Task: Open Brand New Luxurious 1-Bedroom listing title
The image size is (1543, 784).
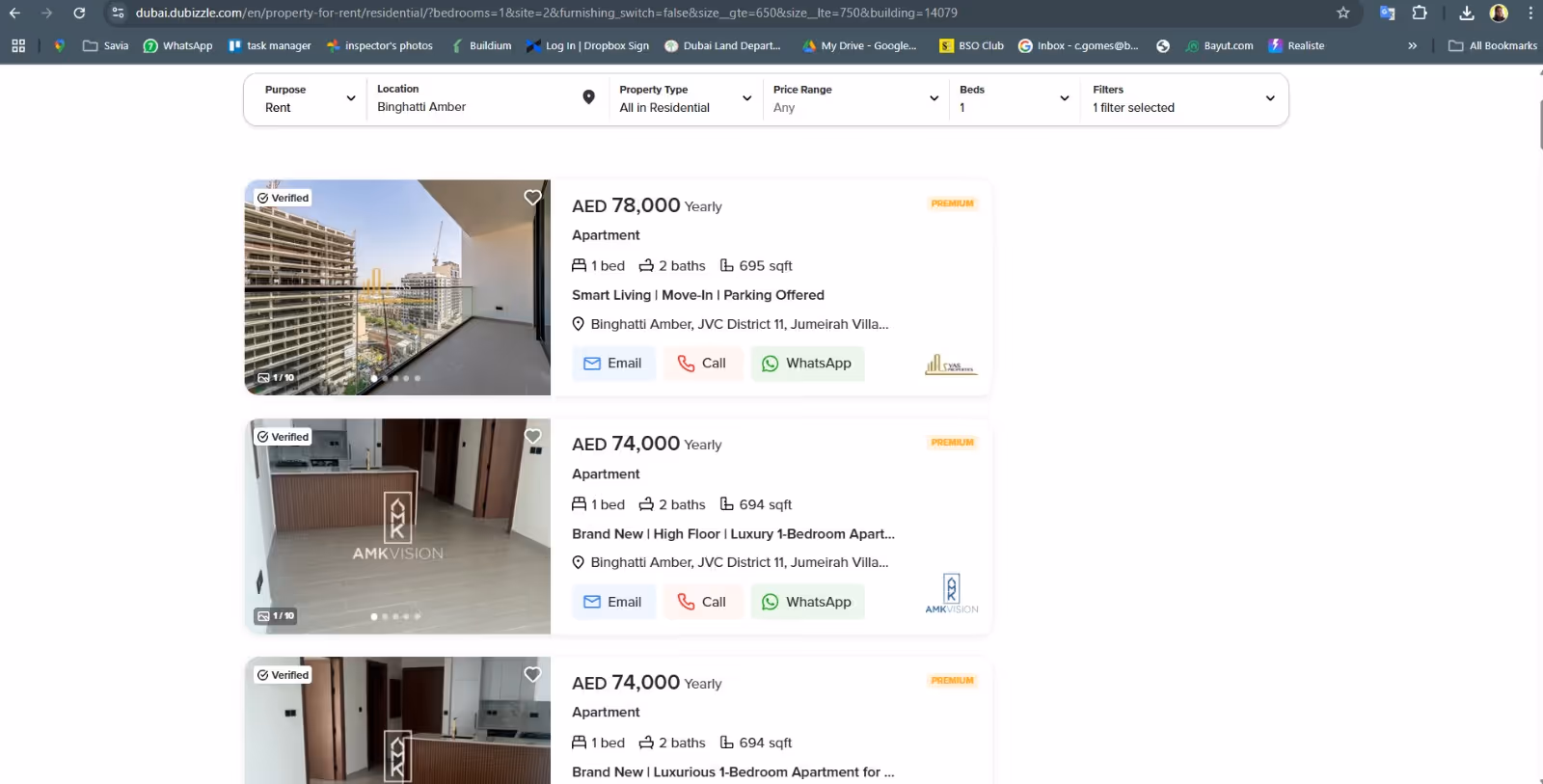Action: tap(733, 771)
